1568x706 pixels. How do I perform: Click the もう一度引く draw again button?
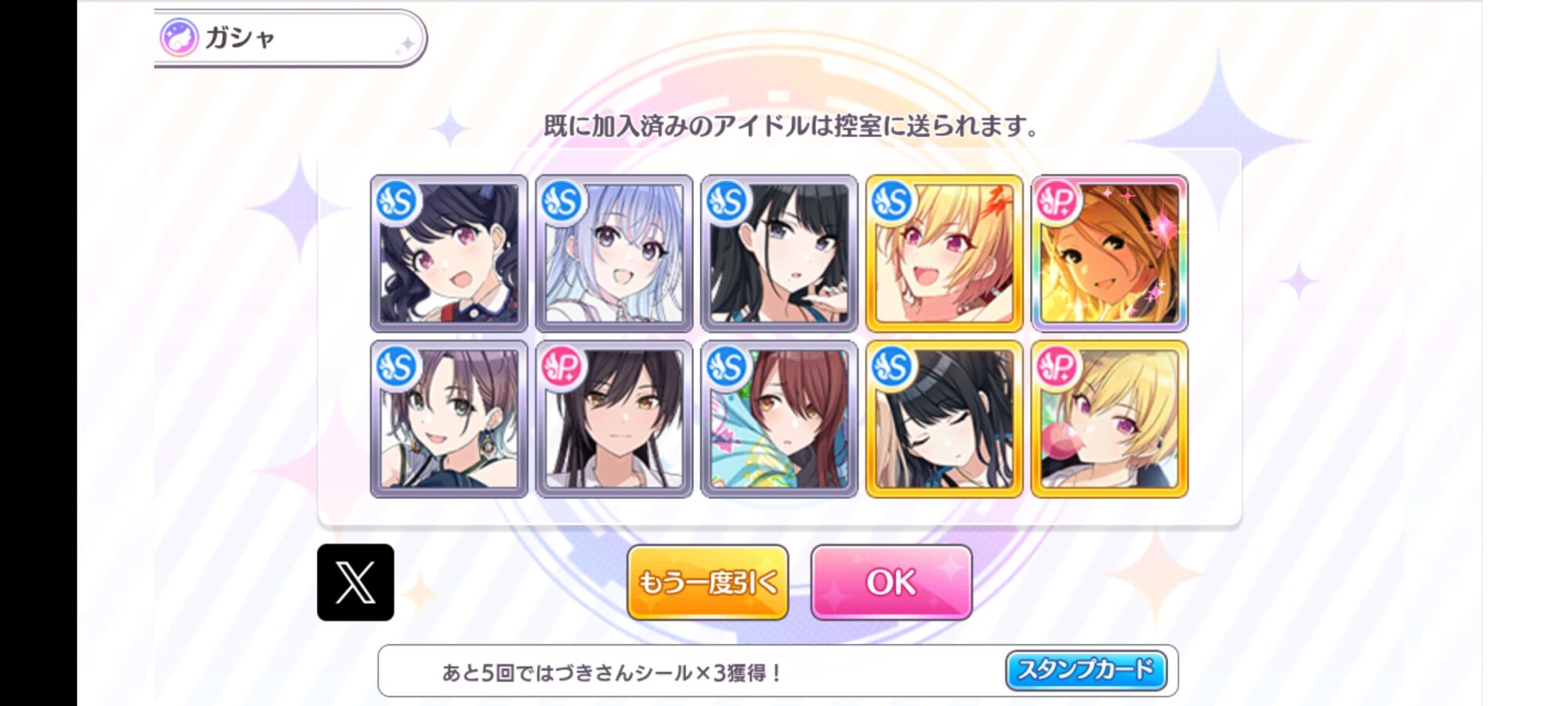pos(708,582)
